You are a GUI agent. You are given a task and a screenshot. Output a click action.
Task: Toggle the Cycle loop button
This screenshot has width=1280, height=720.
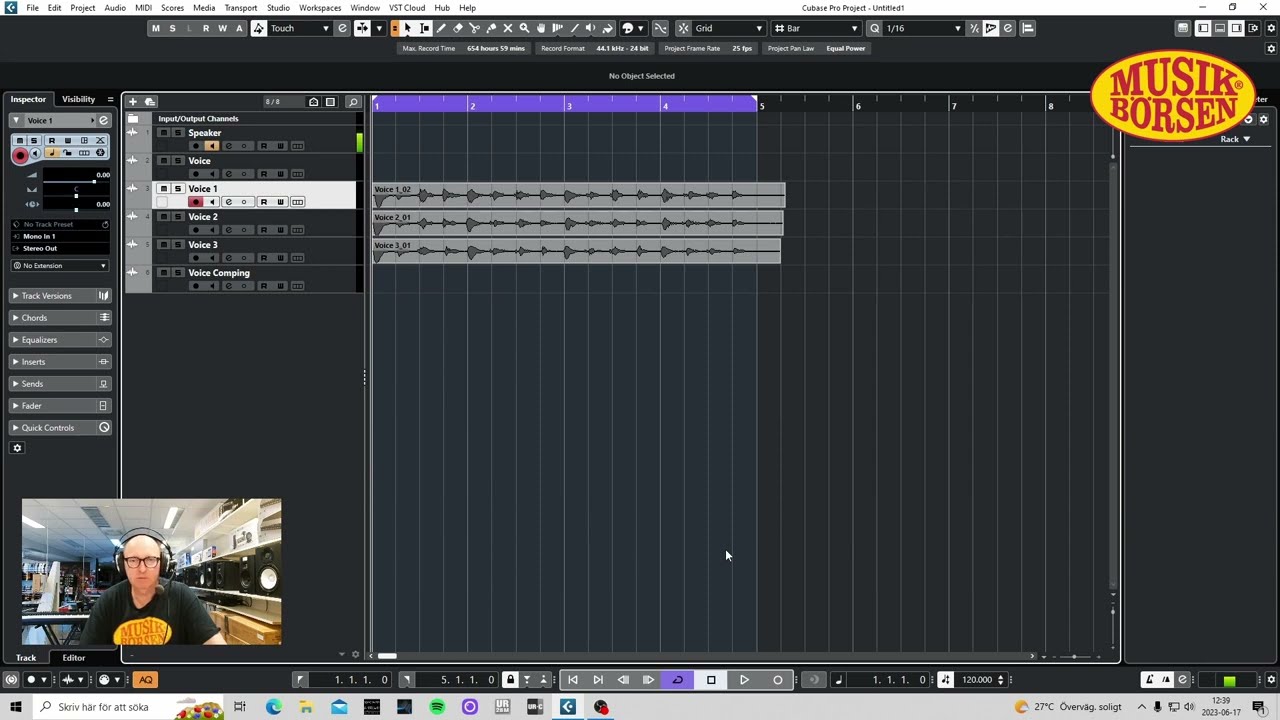(678, 680)
